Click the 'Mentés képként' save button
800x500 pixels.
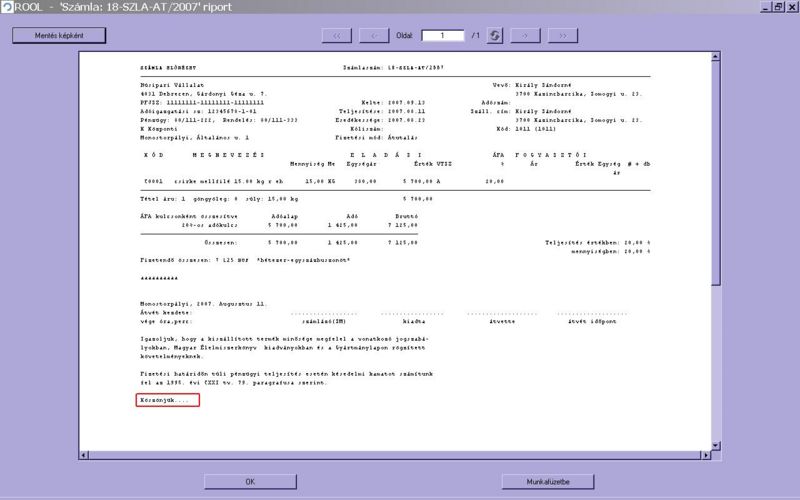pyautogui.click(x=59, y=36)
